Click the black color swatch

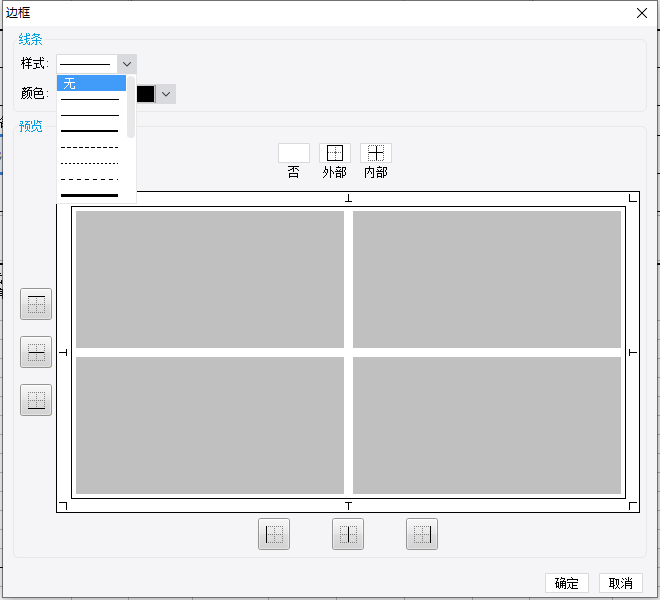(146, 94)
